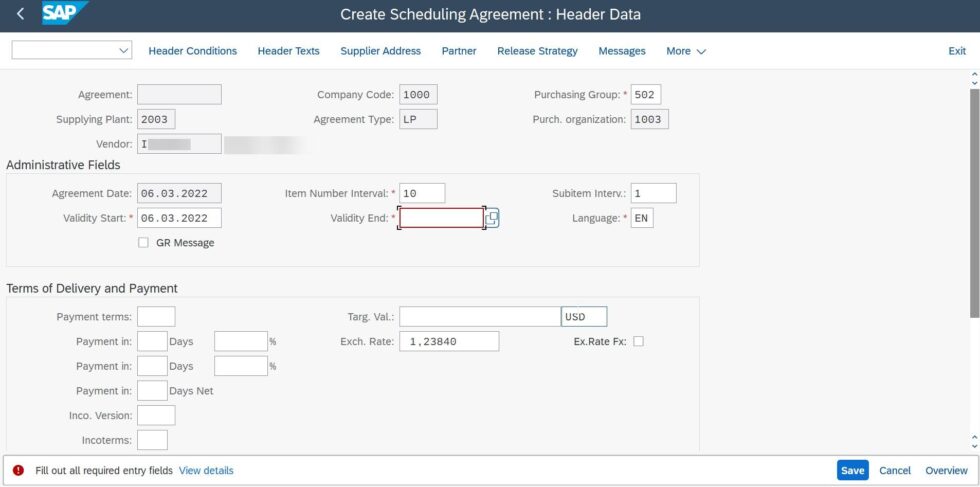Open Header Conditions
The width and height of the screenshot is (980, 487).
192,51
